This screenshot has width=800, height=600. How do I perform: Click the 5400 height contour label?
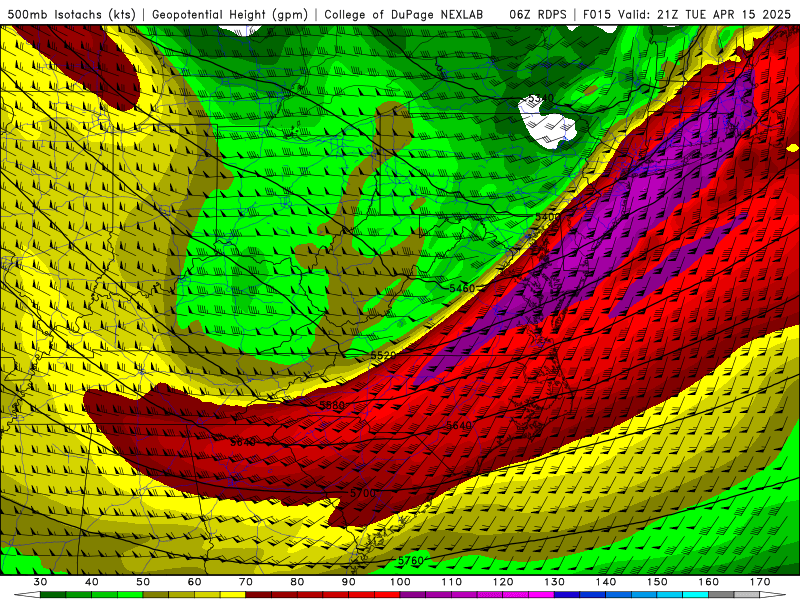pos(547,217)
